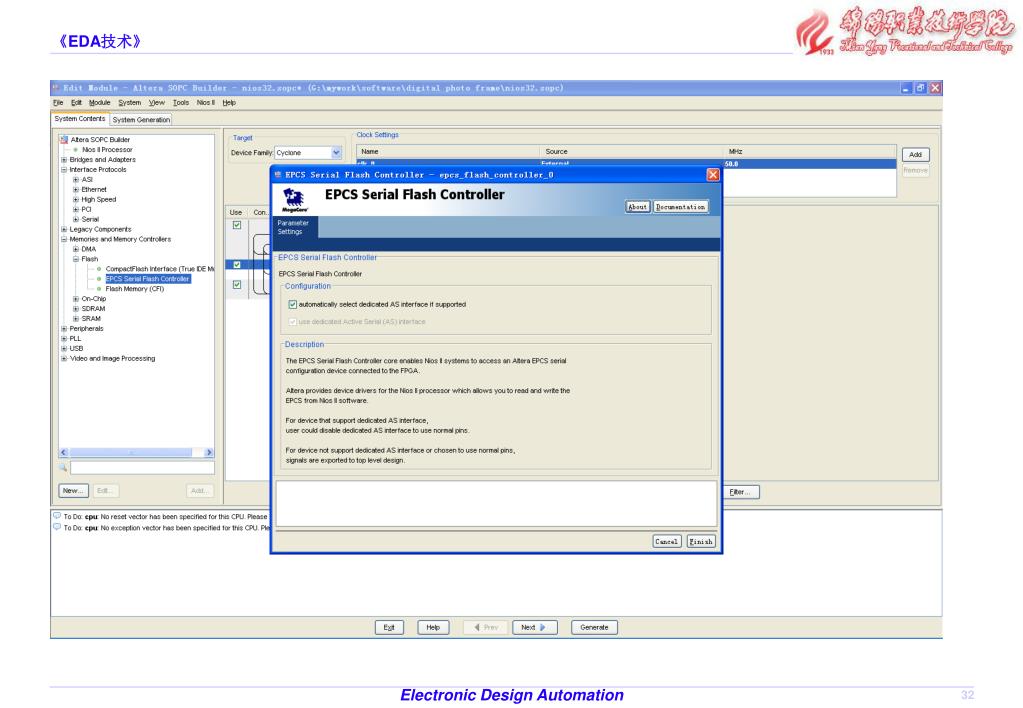Open the Edit menu
1023x708 pixels.
(76, 103)
